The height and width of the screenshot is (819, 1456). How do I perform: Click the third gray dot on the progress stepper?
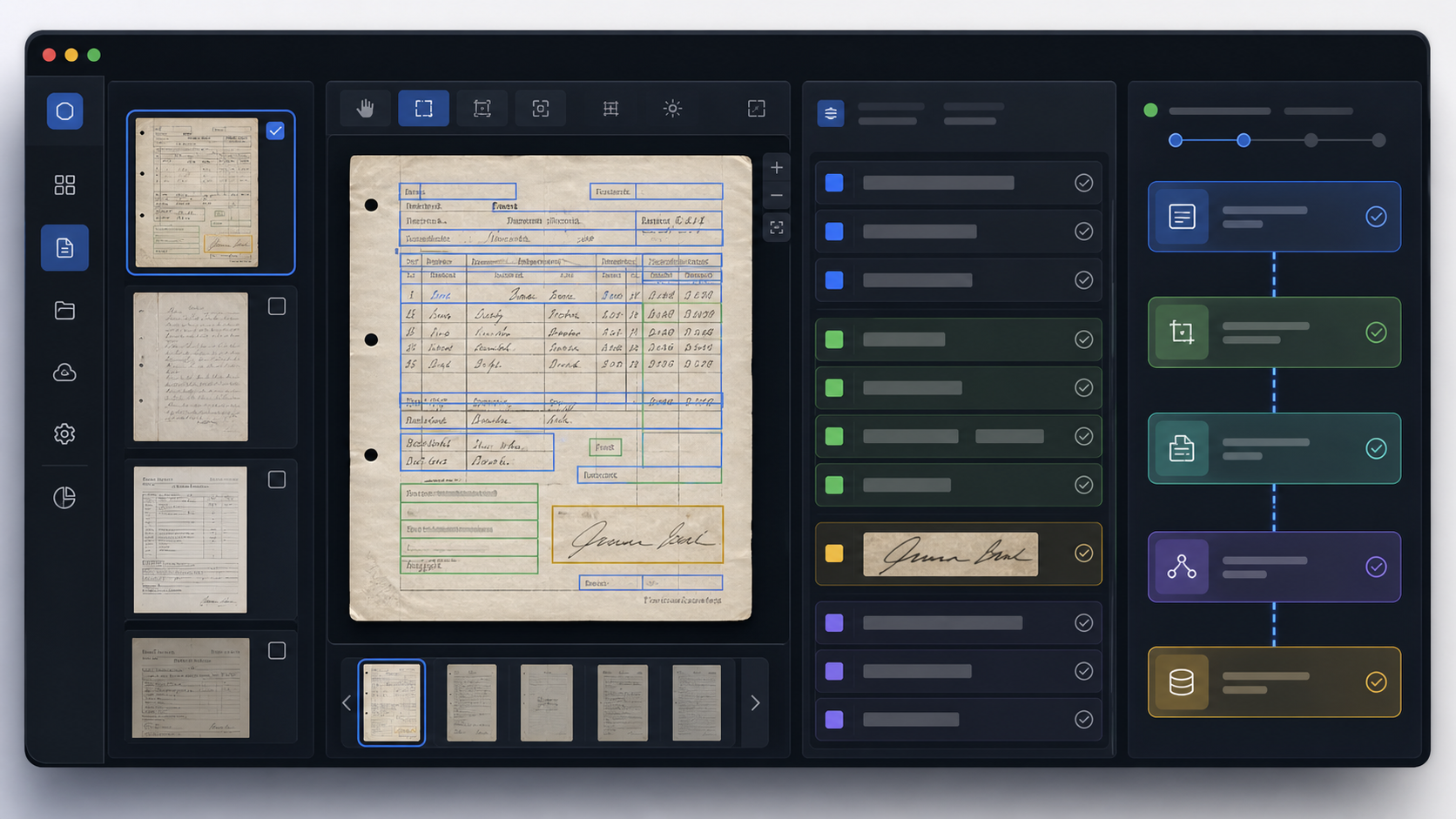[x=1311, y=140]
